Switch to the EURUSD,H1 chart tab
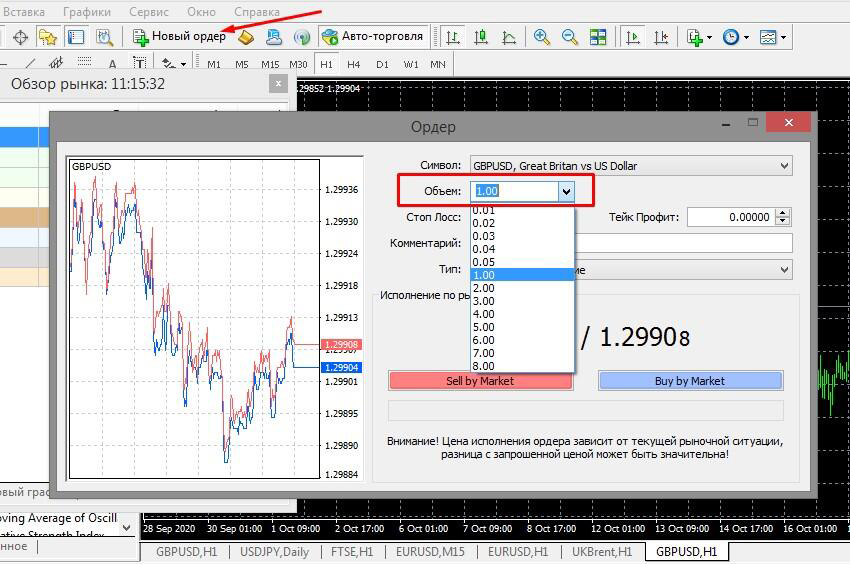This screenshot has width=850, height=564. pos(518,552)
